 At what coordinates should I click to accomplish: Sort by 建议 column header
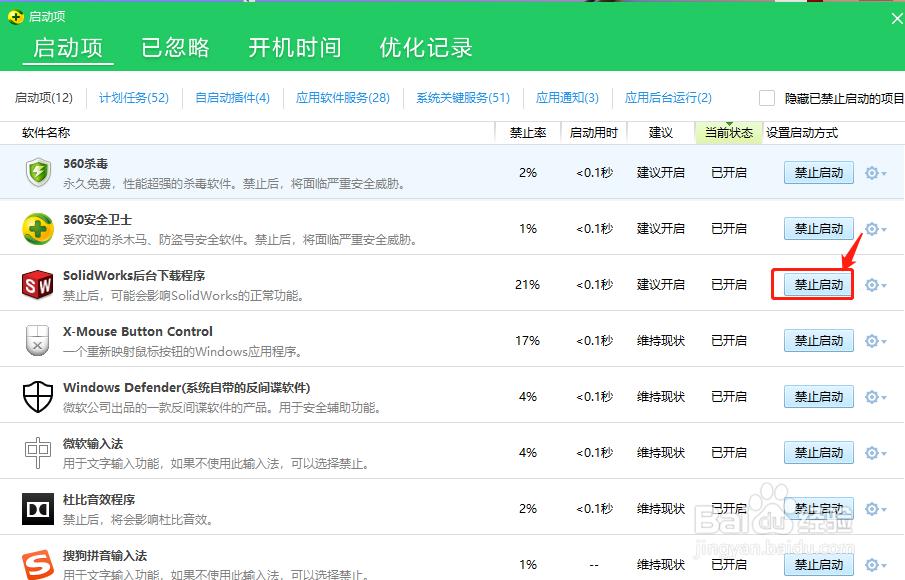pyautogui.click(x=661, y=133)
